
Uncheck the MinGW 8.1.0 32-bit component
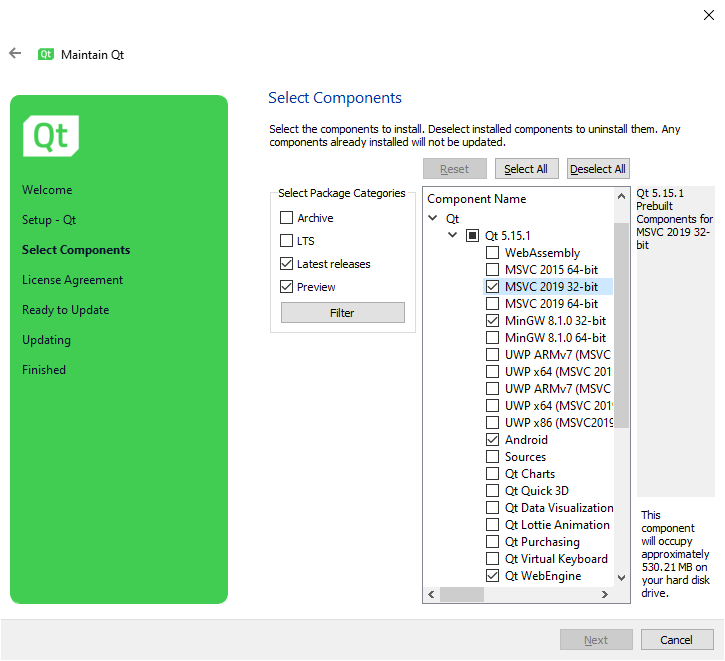click(x=492, y=321)
